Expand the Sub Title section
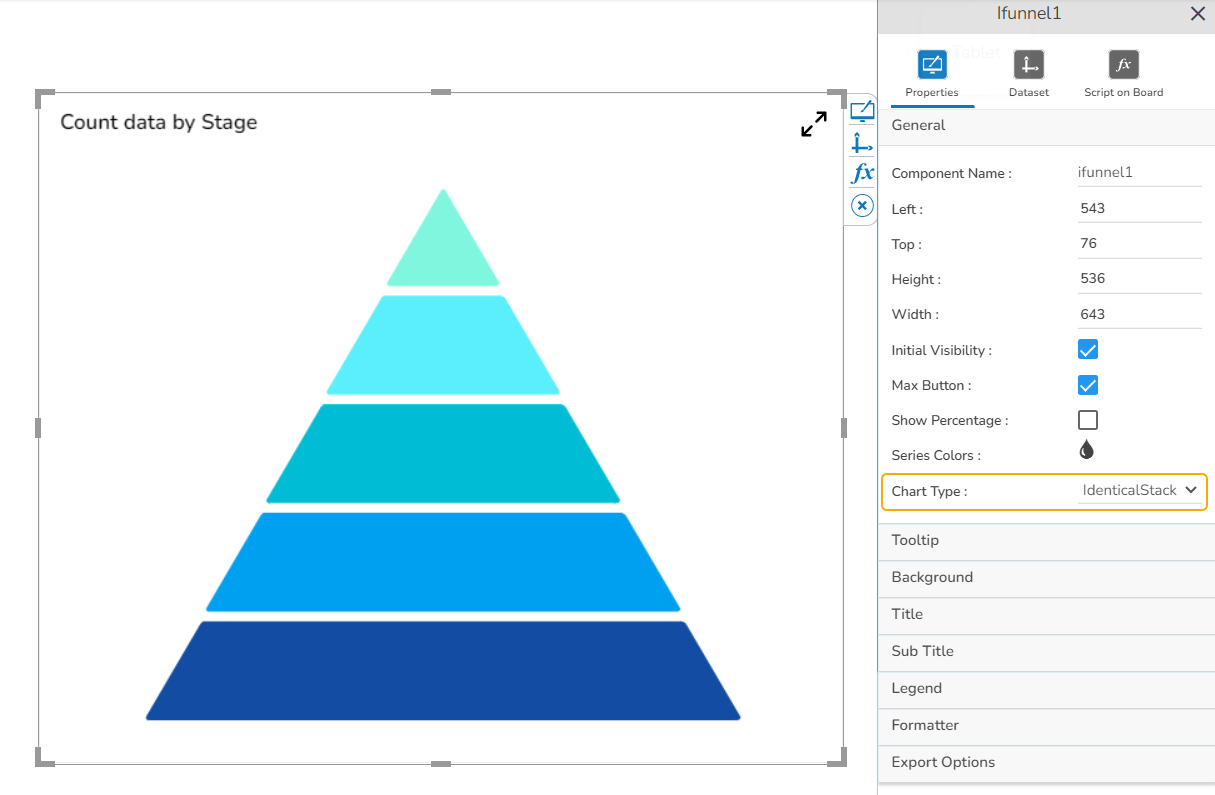 [1046, 651]
